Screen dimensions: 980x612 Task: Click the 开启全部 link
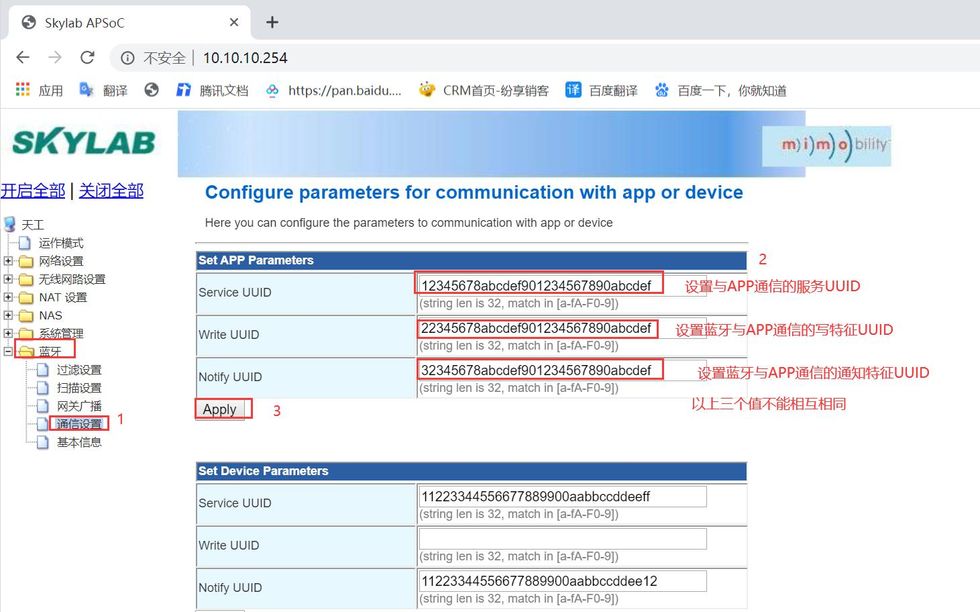click(33, 189)
